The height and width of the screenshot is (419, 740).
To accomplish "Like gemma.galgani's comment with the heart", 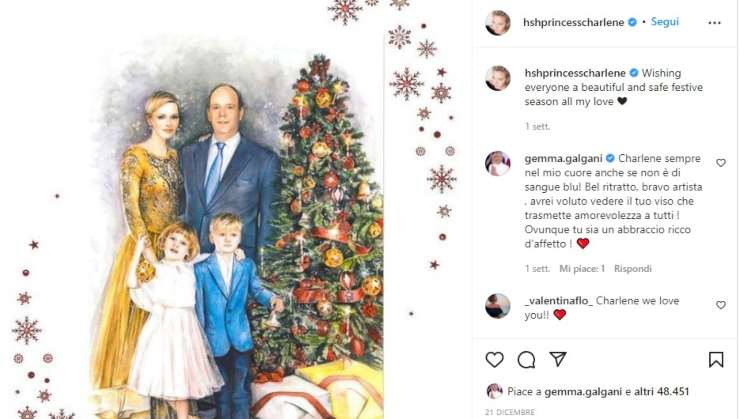I will coord(721,163).
